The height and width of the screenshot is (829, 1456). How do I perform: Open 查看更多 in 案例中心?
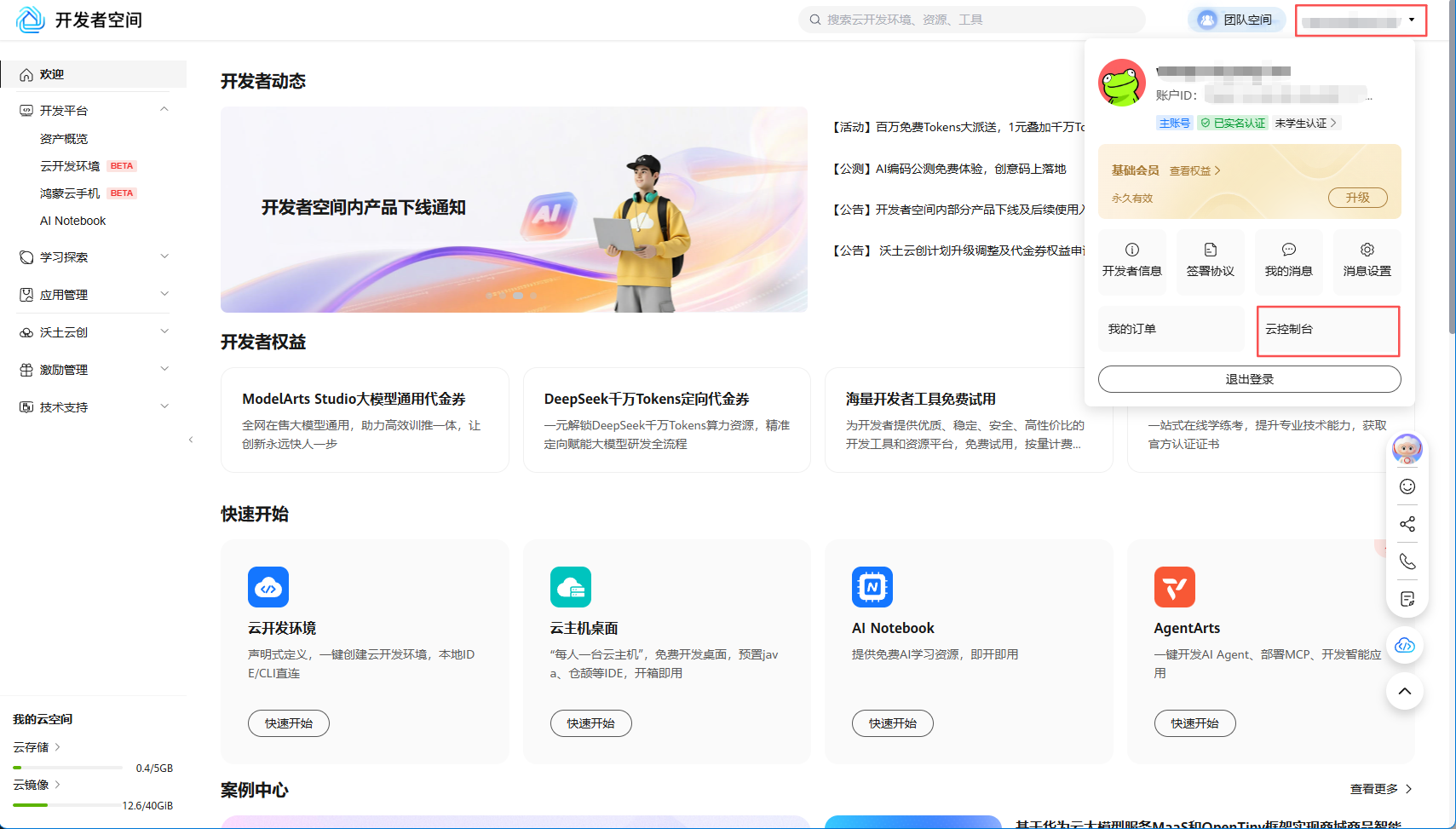1381,789
